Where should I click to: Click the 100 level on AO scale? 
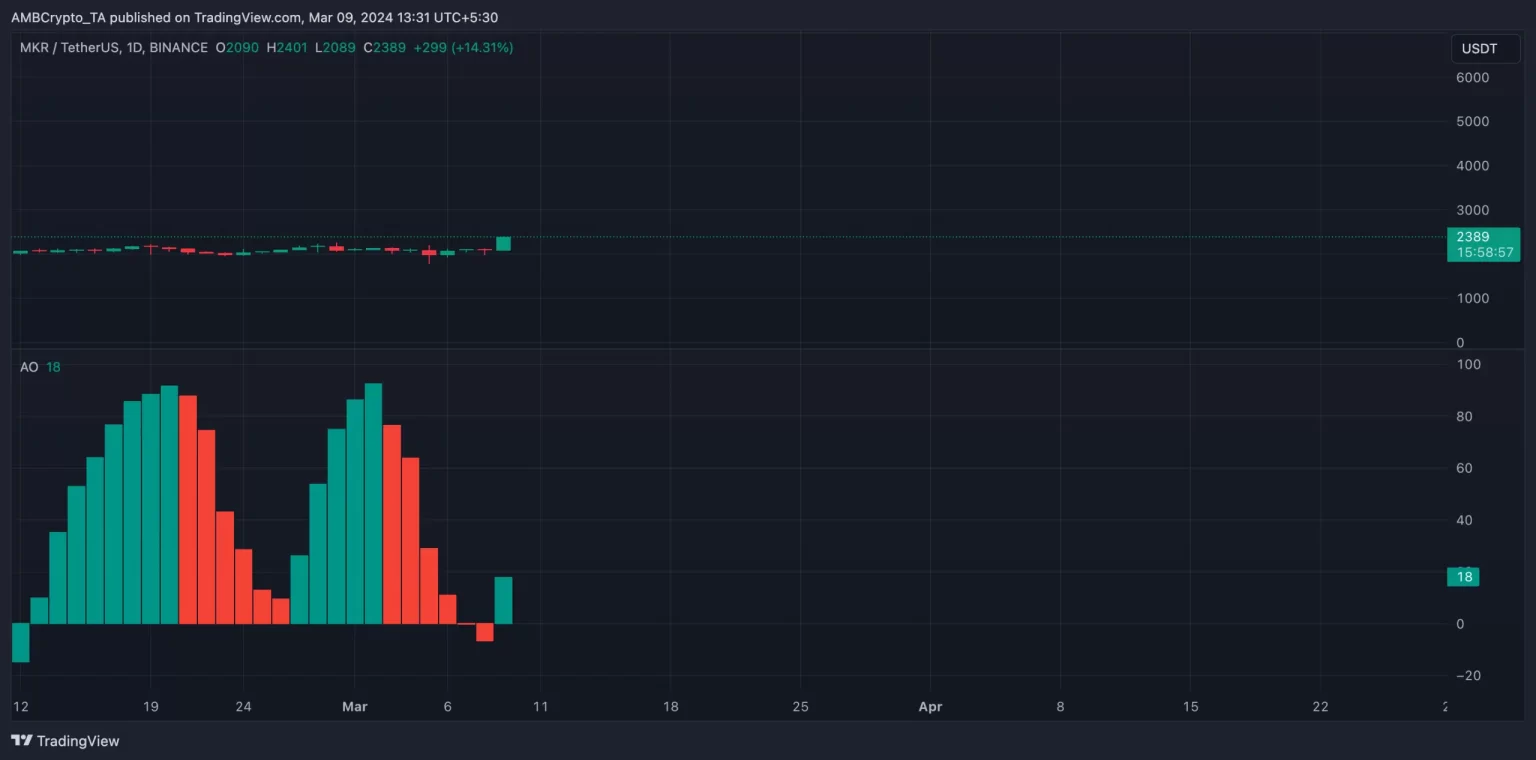coord(1469,364)
